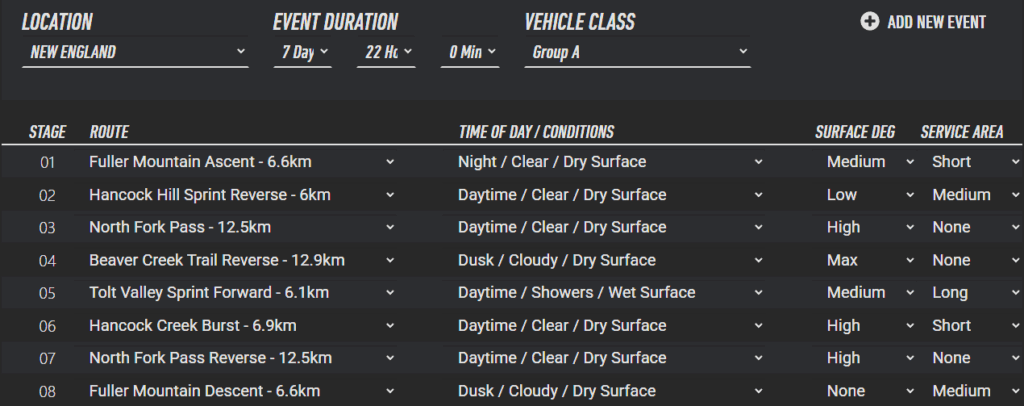This screenshot has height=406, width=1024.
Task: Change the Hancock Hill Sprint Reverse route
Action: point(389,195)
